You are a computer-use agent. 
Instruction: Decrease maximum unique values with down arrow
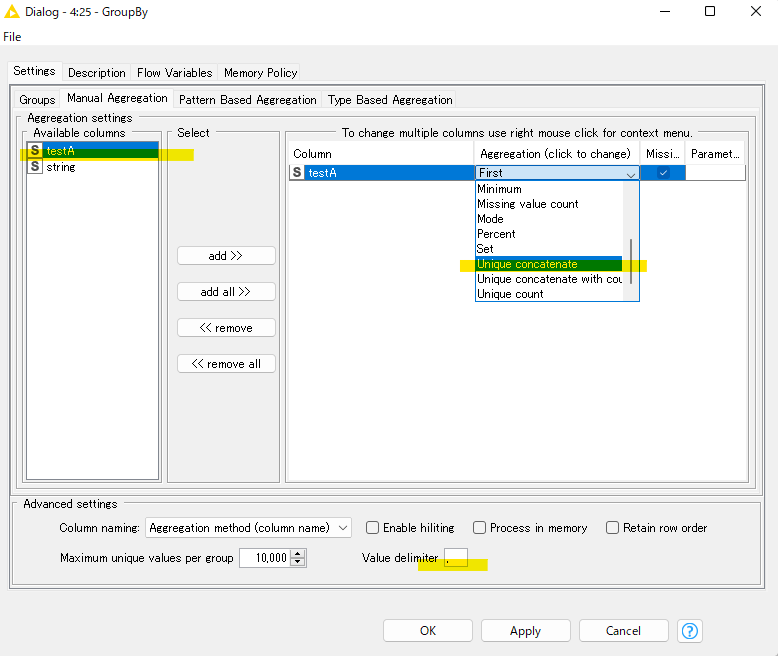[x=298, y=562]
